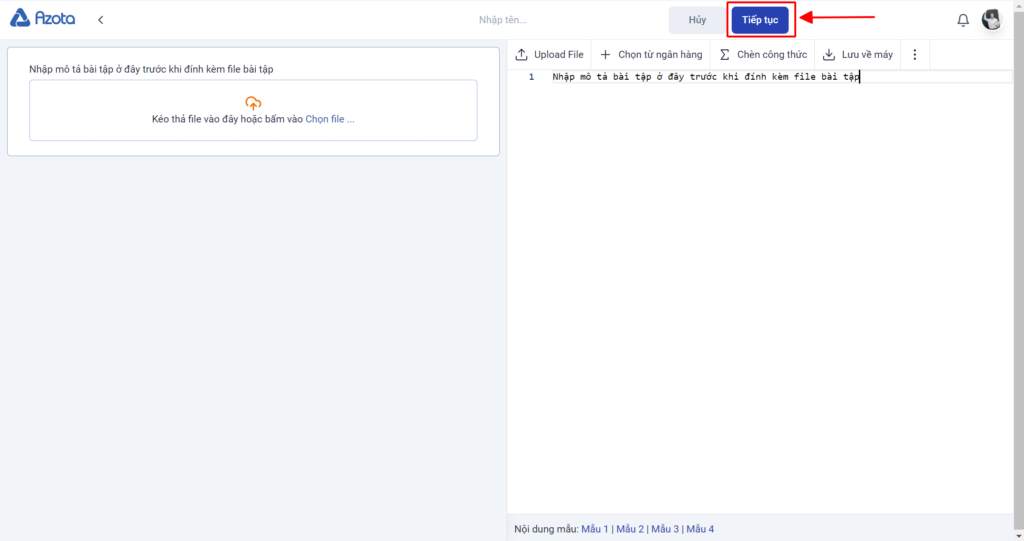1024x541 pixels.
Task: Open the user profile avatar
Action: click(x=991, y=20)
